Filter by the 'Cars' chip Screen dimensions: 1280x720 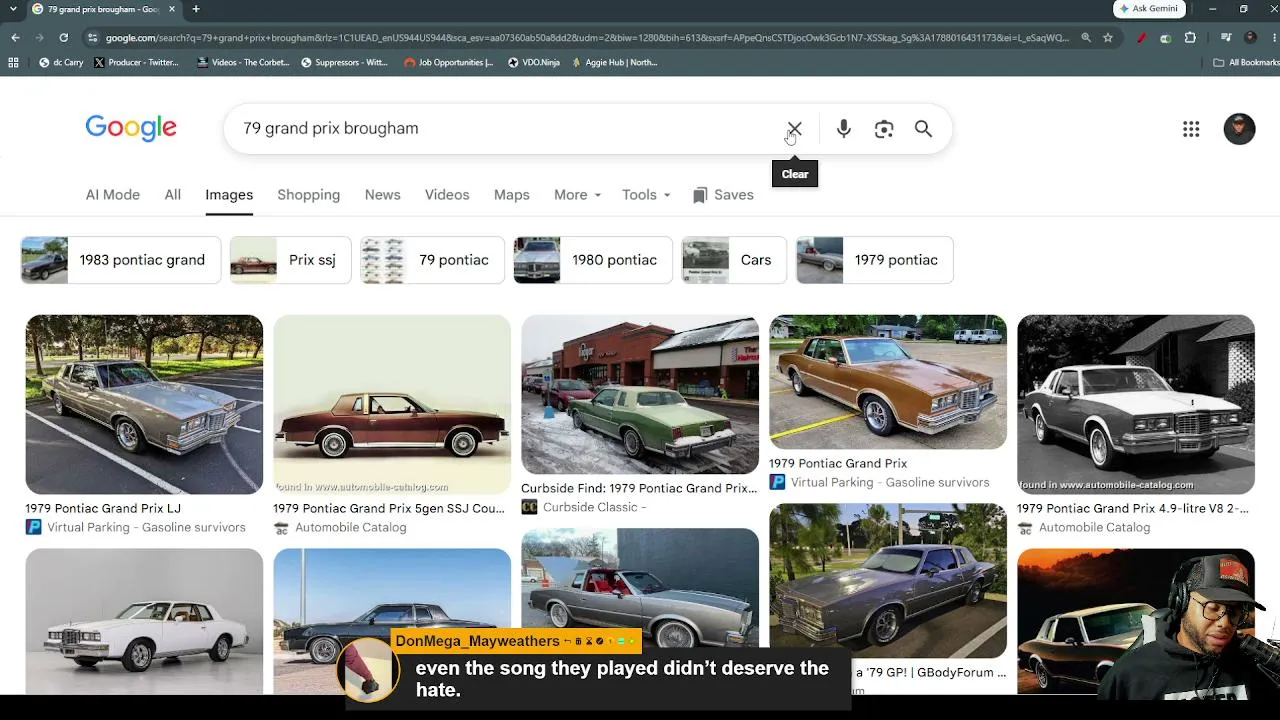click(x=734, y=260)
